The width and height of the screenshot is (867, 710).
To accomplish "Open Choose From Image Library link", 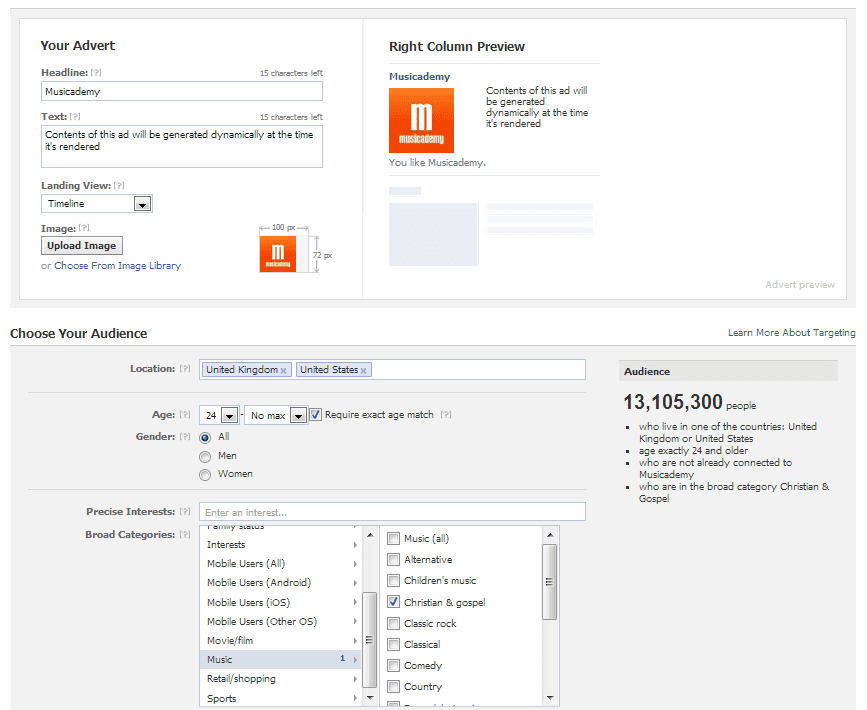I will point(117,266).
